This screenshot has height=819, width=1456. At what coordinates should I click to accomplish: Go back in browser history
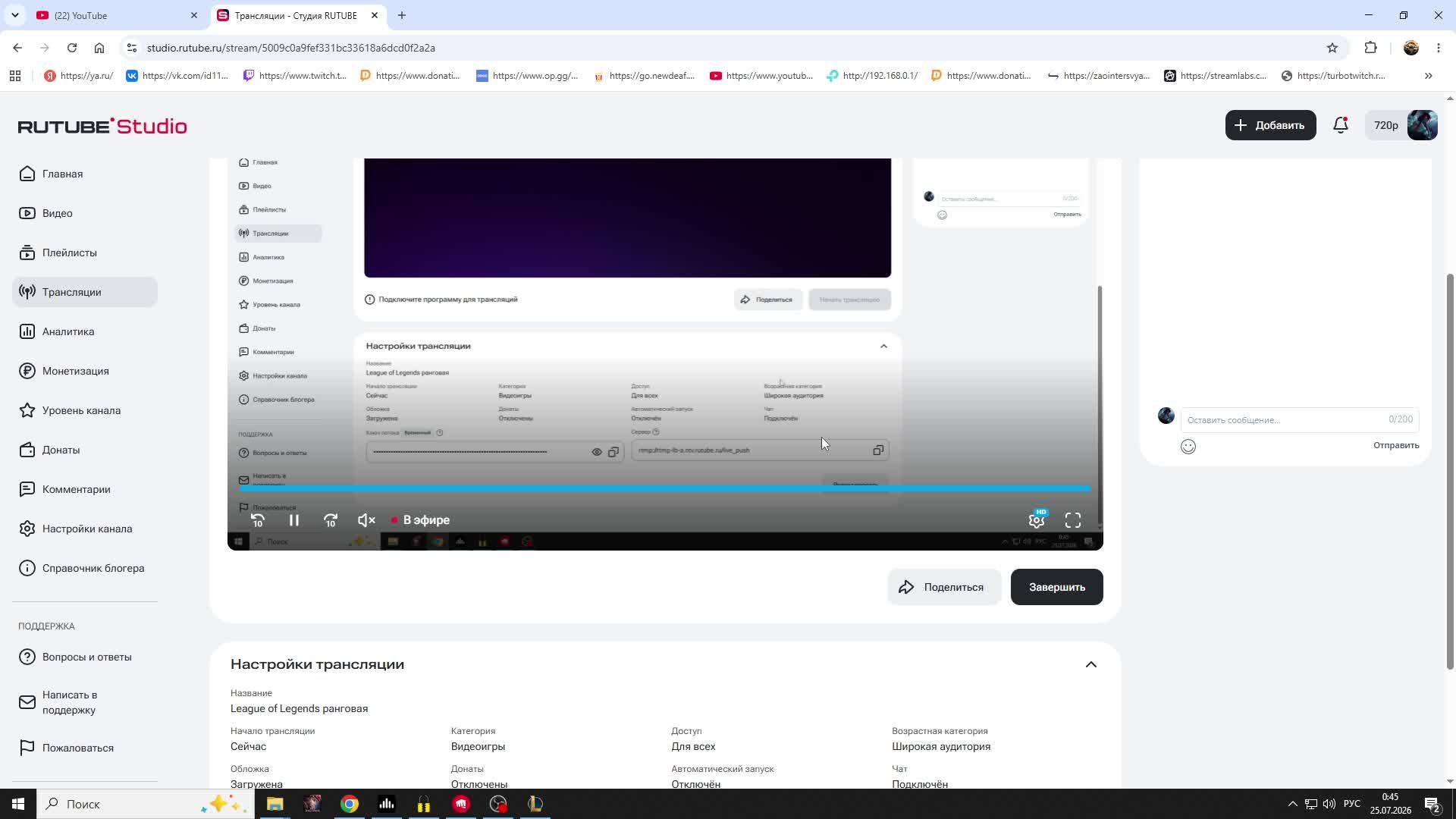tap(17, 48)
